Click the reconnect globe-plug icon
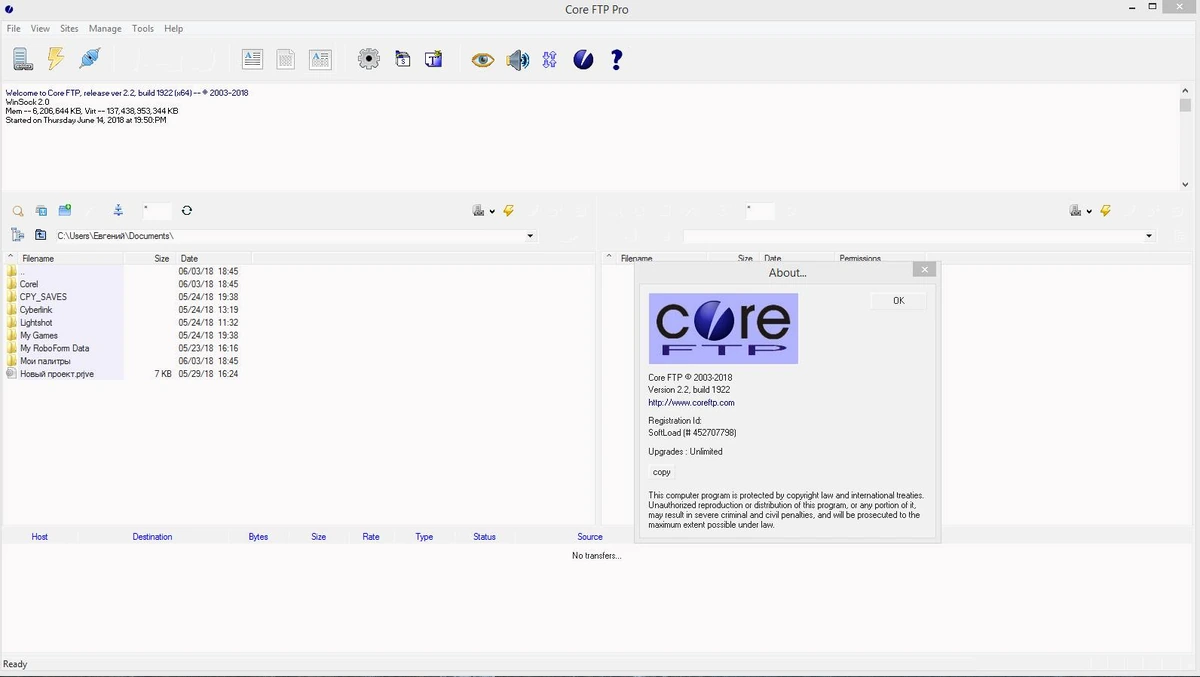Viewport: 1200px width, 677px height. point(90,59)
